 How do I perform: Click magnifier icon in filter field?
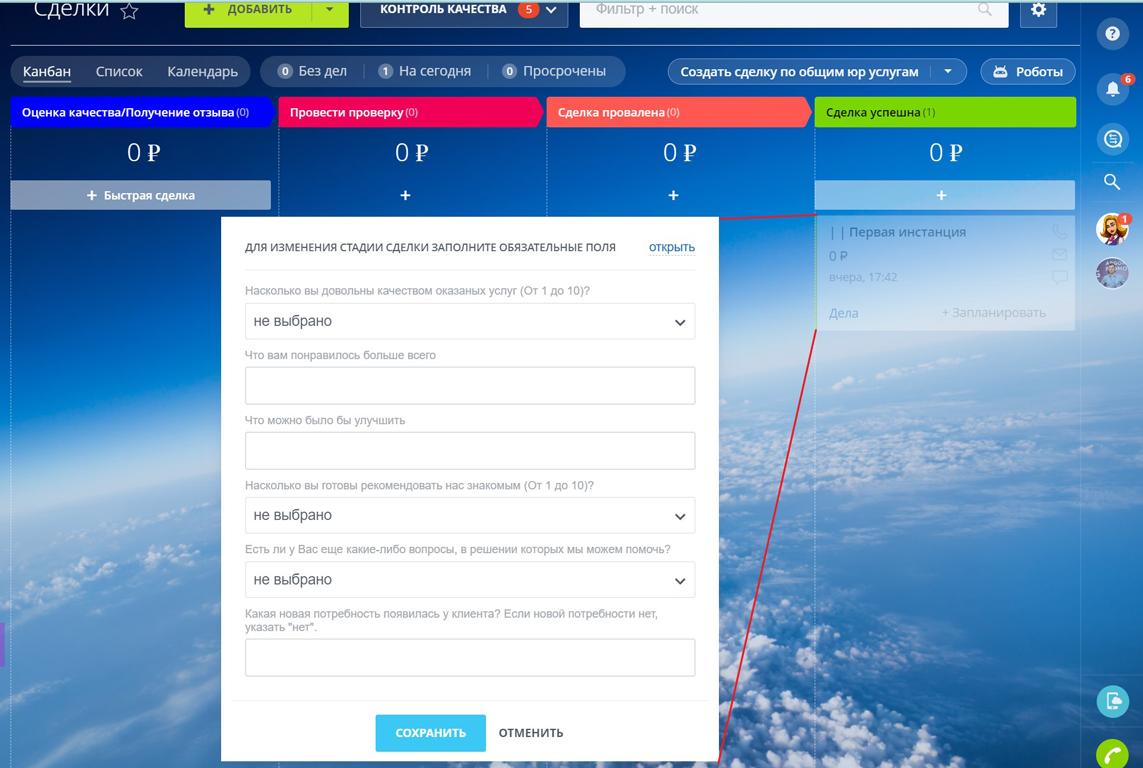(x=984, y=9)
